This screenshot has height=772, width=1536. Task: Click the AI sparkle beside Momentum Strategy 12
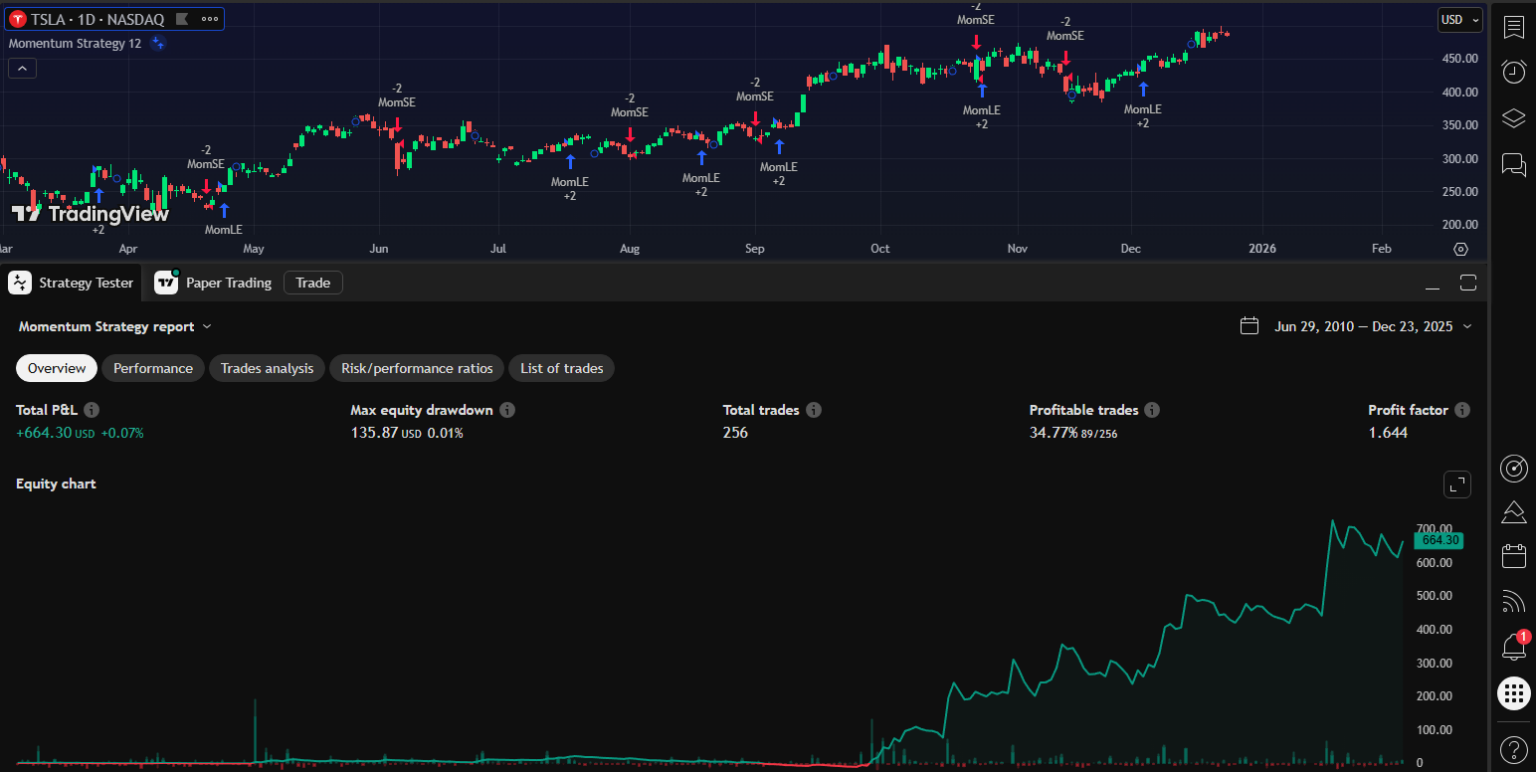[x=158, y=43]
